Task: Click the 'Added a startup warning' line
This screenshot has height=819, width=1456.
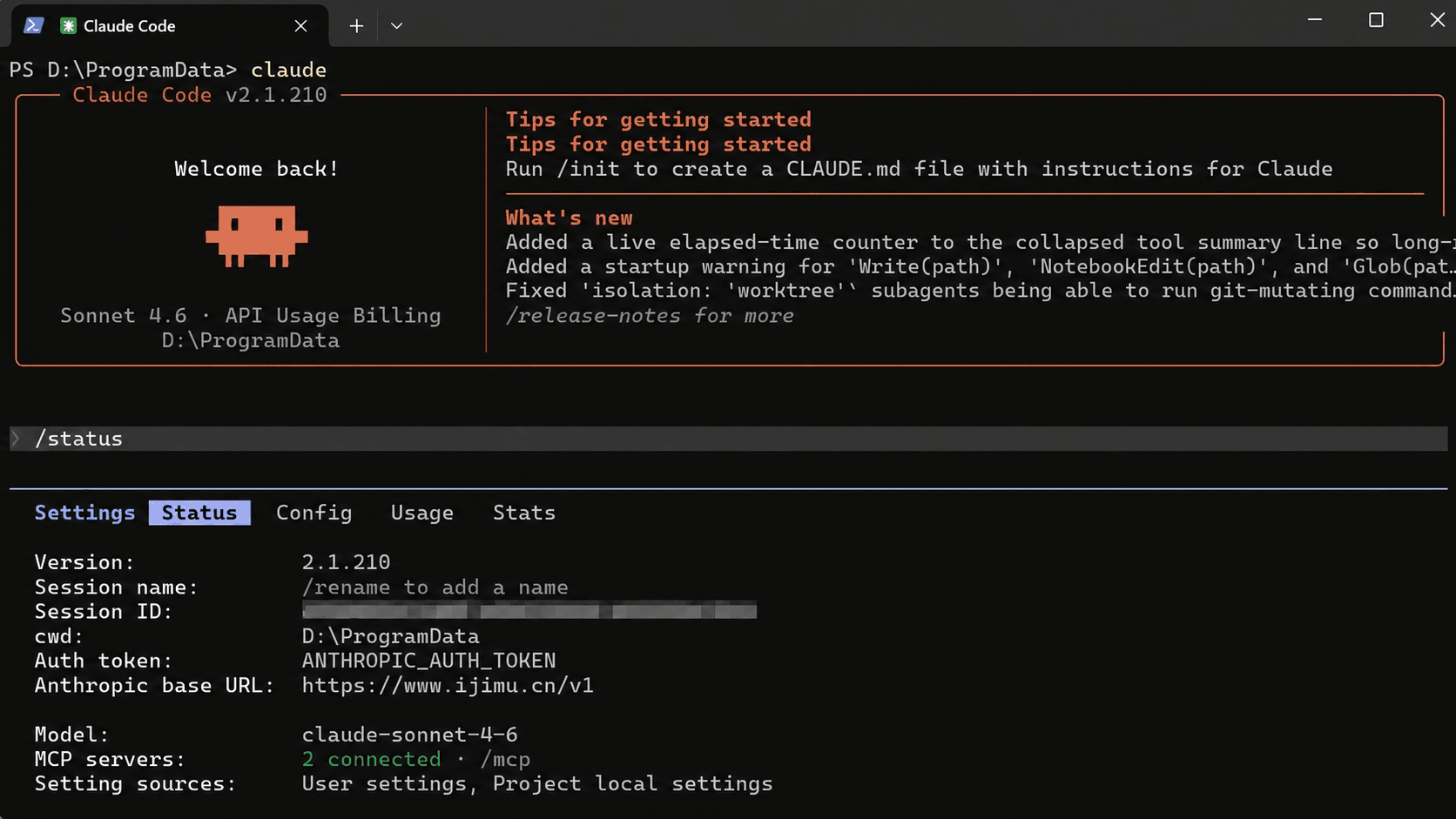Action: (x=979, y=266)
